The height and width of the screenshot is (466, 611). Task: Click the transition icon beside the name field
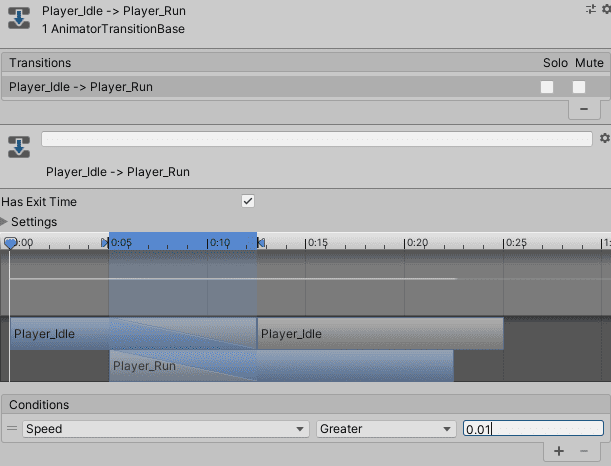coord(19,145)
